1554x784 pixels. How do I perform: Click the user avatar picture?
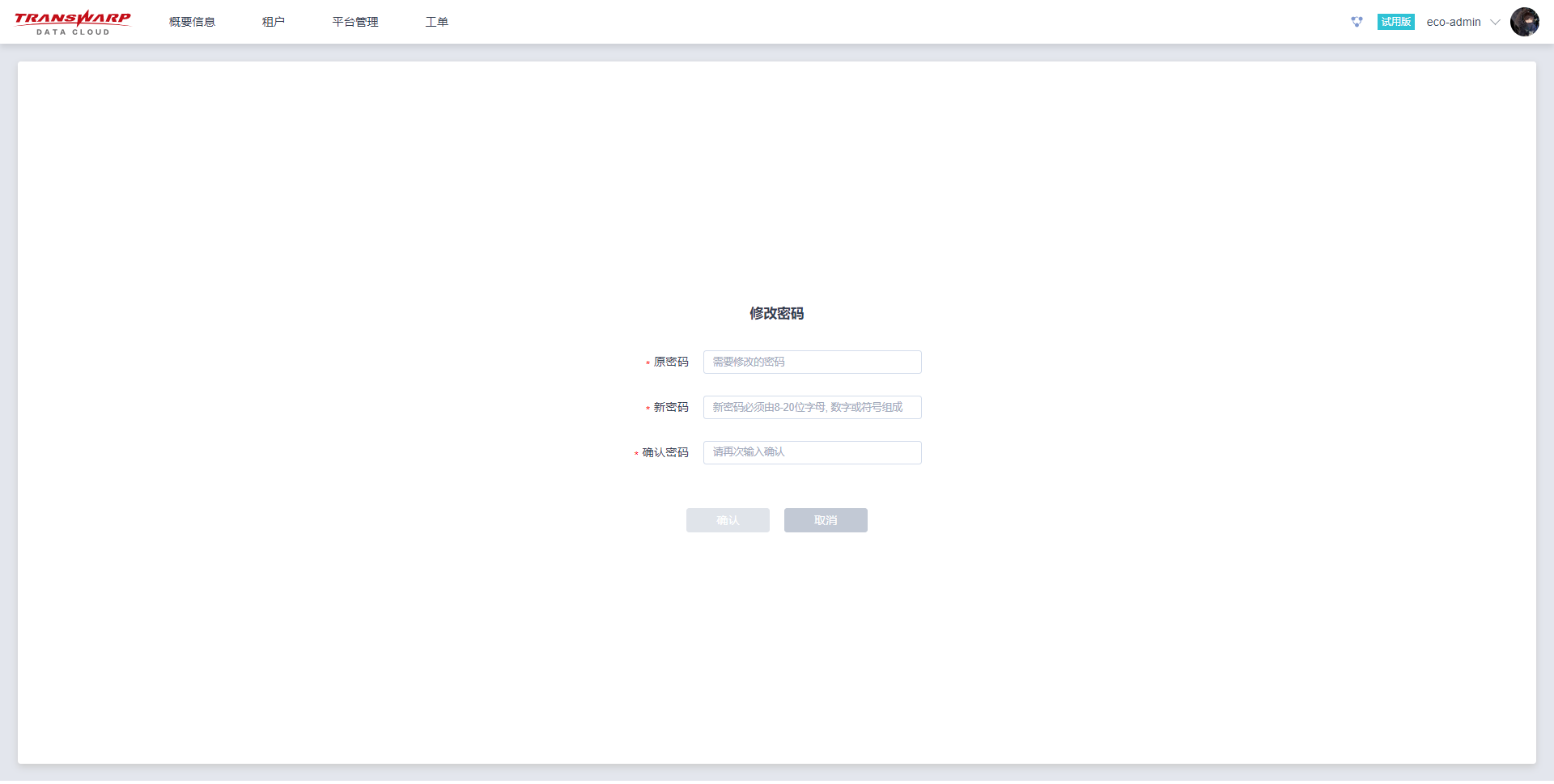1525,22
